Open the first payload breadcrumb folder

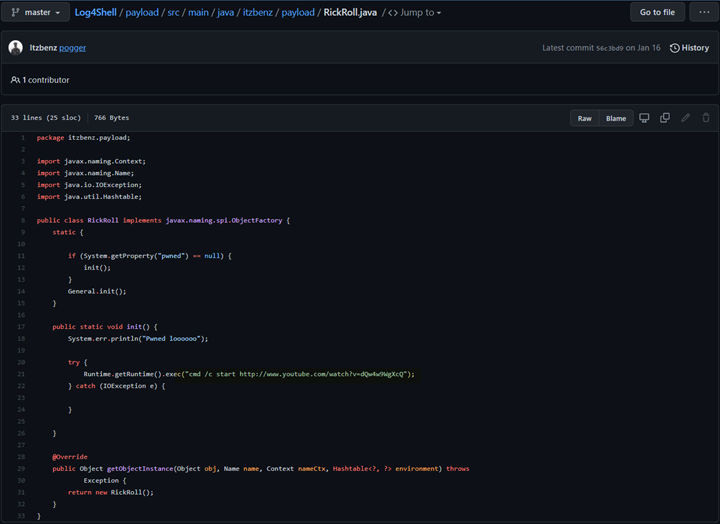point(142,12)
